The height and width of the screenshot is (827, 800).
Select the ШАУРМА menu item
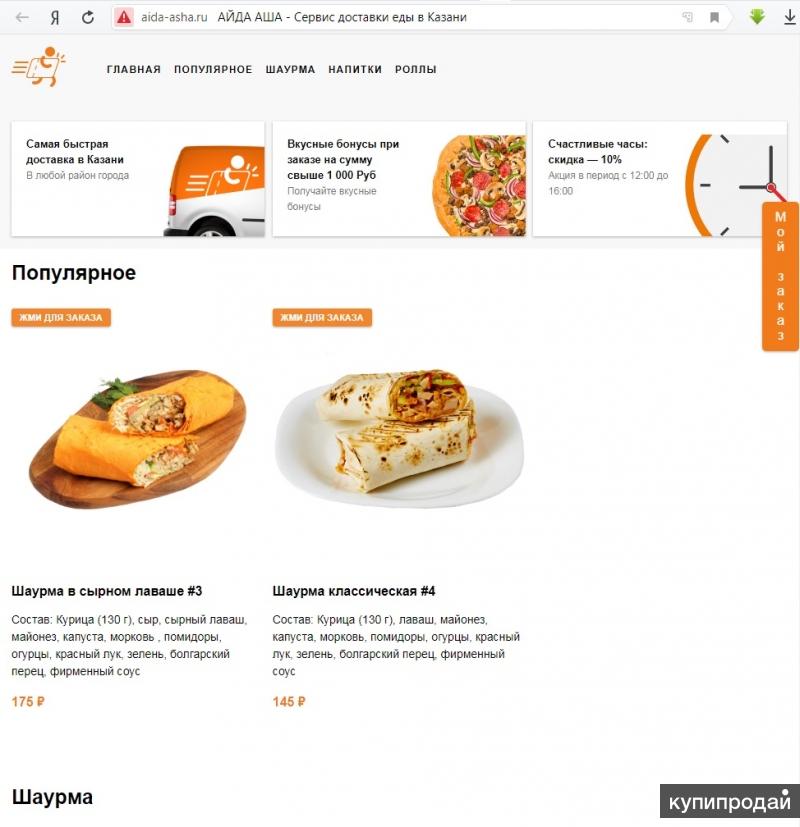(x=290, y=70)
